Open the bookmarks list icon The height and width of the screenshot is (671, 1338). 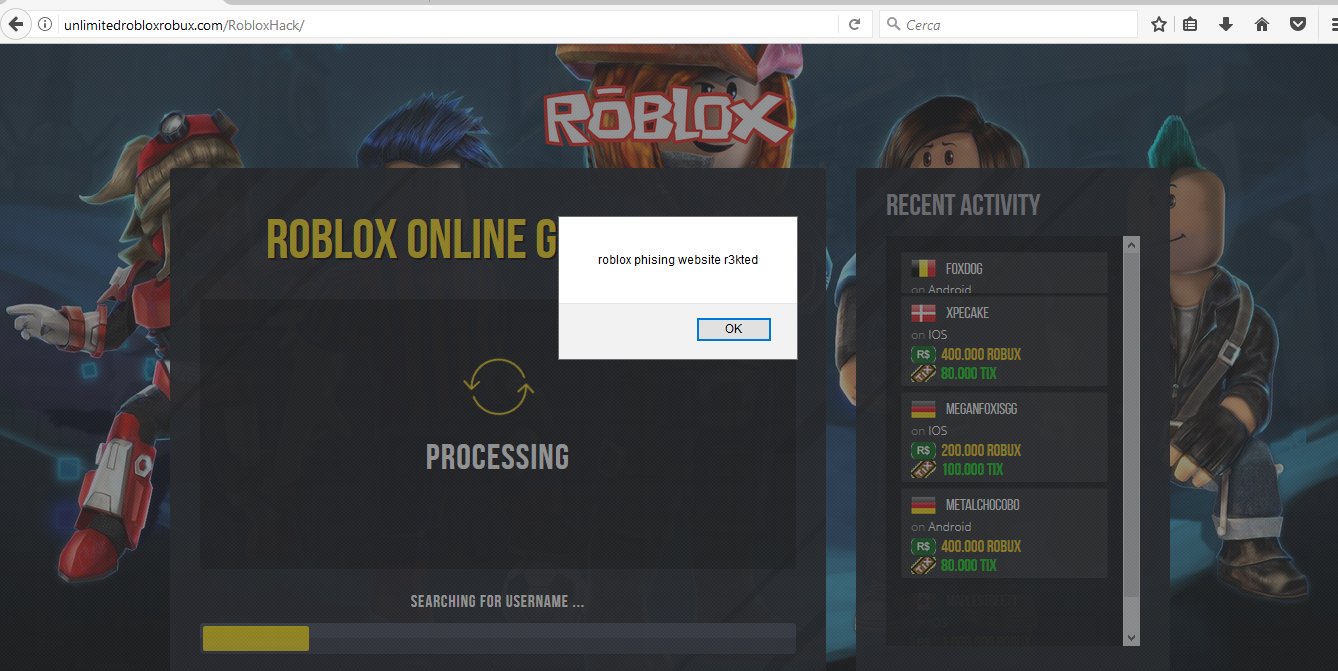click(x=1190, y=24)
